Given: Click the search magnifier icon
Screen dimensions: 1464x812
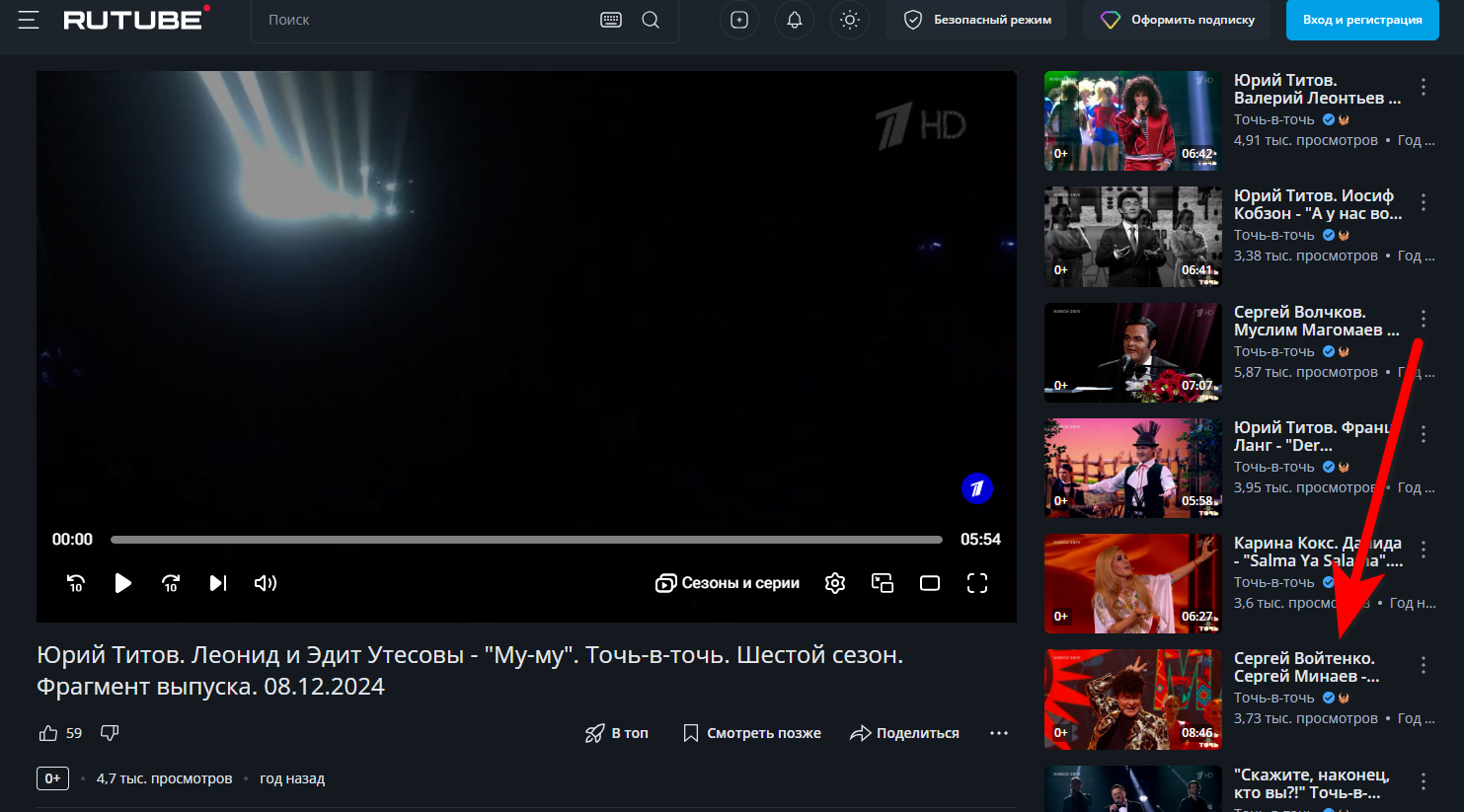Looking at the screenshot, I should coord(651,20).
